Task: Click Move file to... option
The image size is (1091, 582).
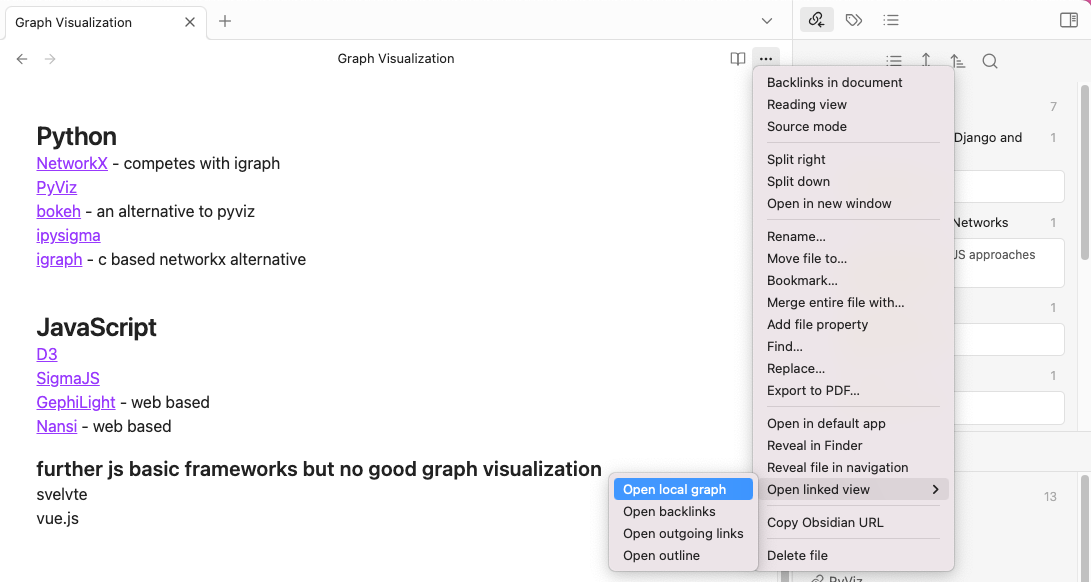Action: tap(853, 259)
